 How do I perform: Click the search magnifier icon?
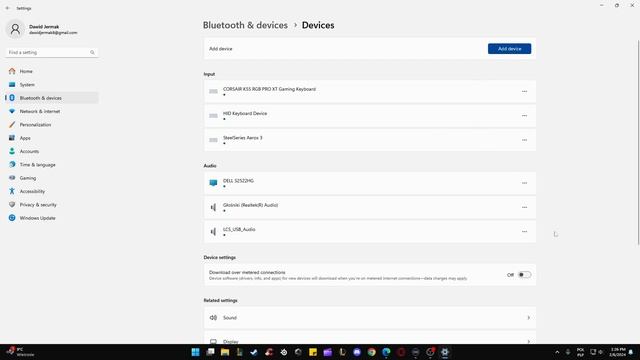(92, 52)
